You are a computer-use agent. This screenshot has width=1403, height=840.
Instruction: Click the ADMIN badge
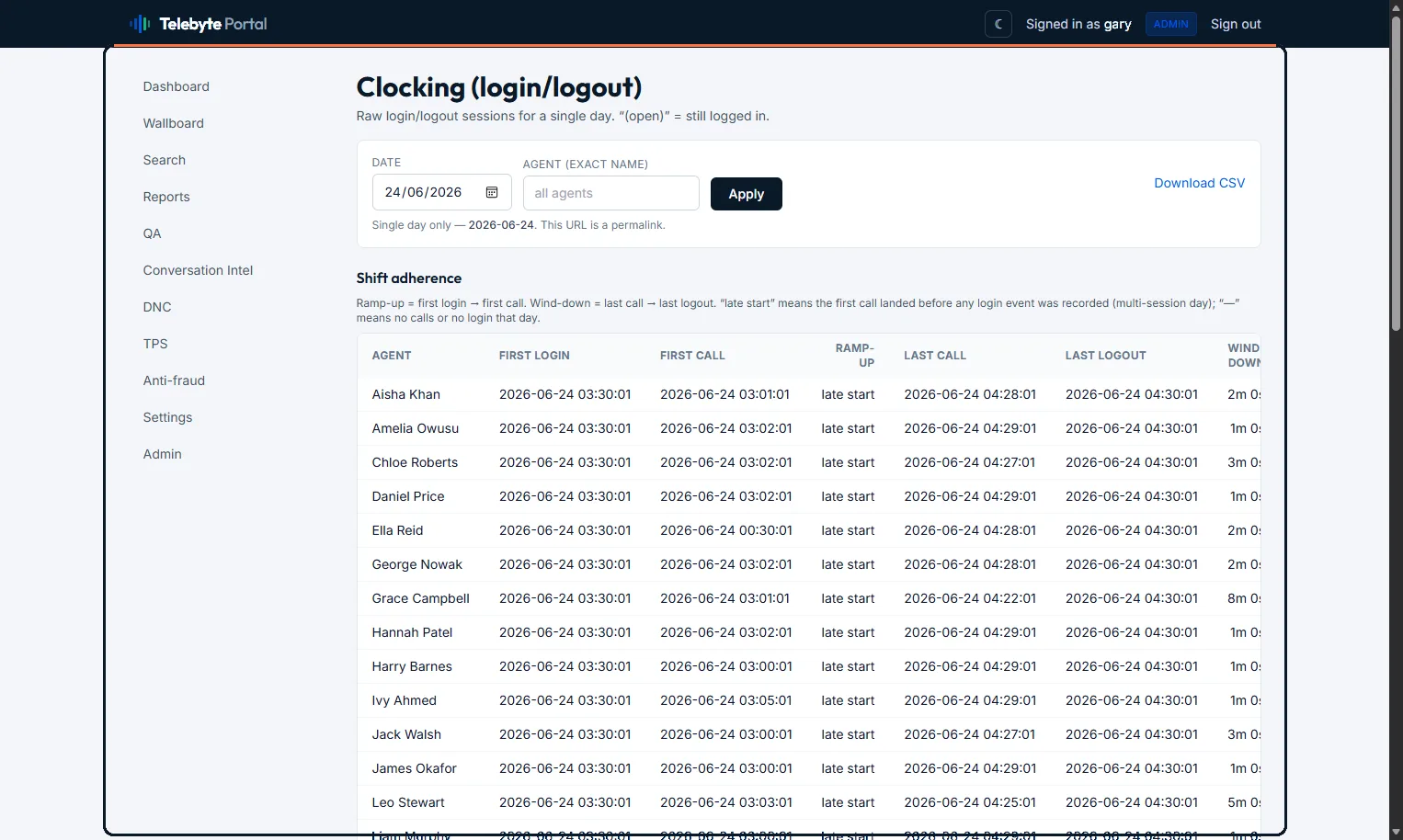click(1170, 24)
